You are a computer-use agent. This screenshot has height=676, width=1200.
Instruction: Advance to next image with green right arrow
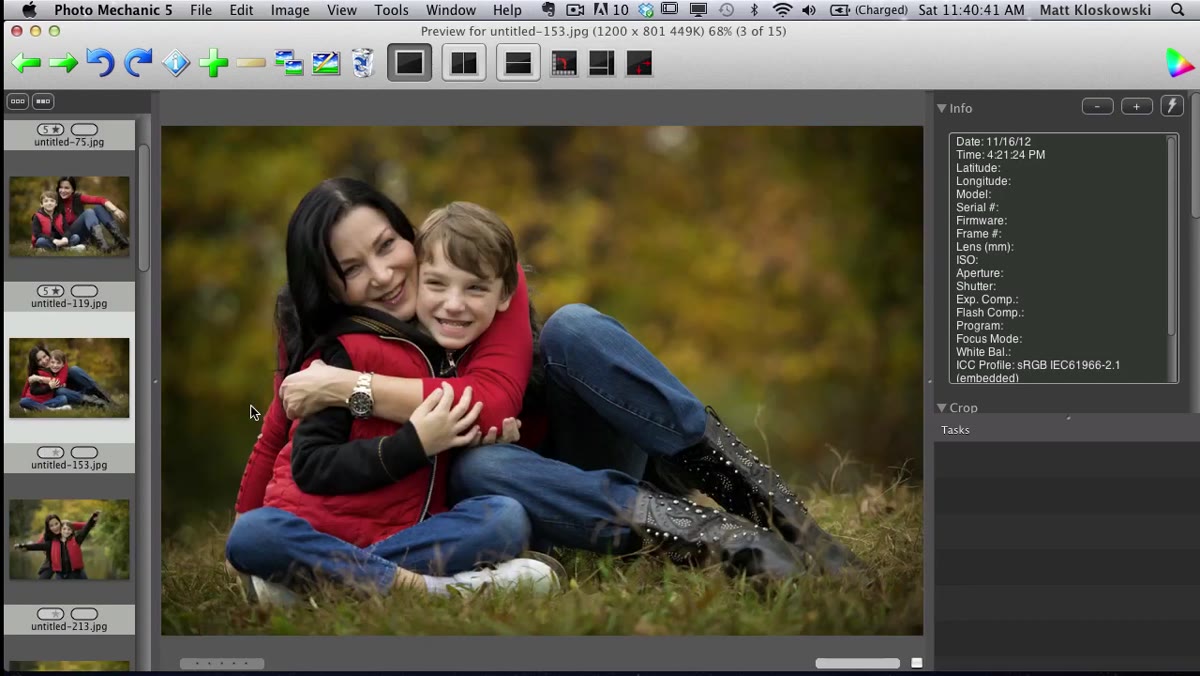tap(63, 64)
